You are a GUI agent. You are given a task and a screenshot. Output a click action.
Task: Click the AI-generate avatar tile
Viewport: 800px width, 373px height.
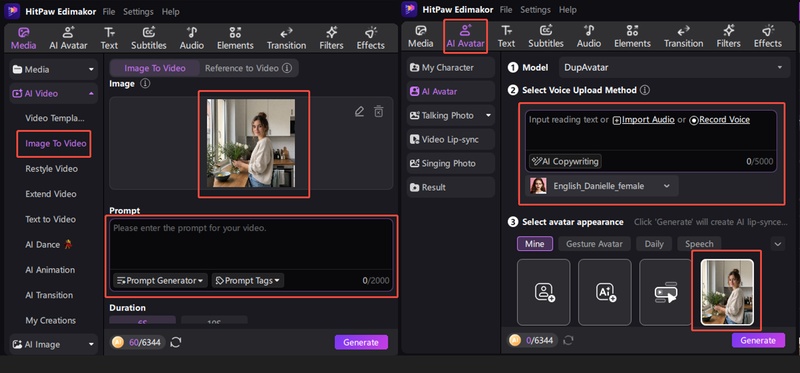(x=605, y=292)
